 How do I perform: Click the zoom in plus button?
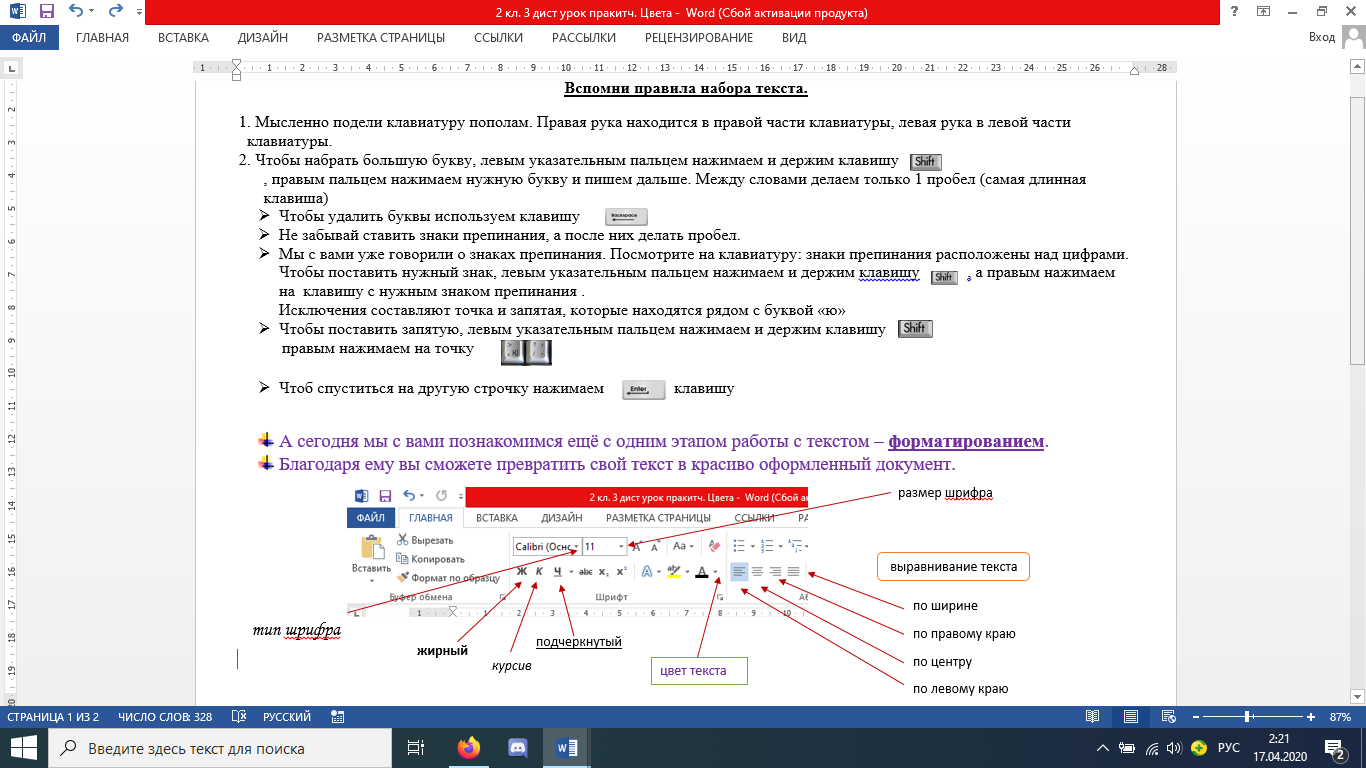(x=1311, y=717)
